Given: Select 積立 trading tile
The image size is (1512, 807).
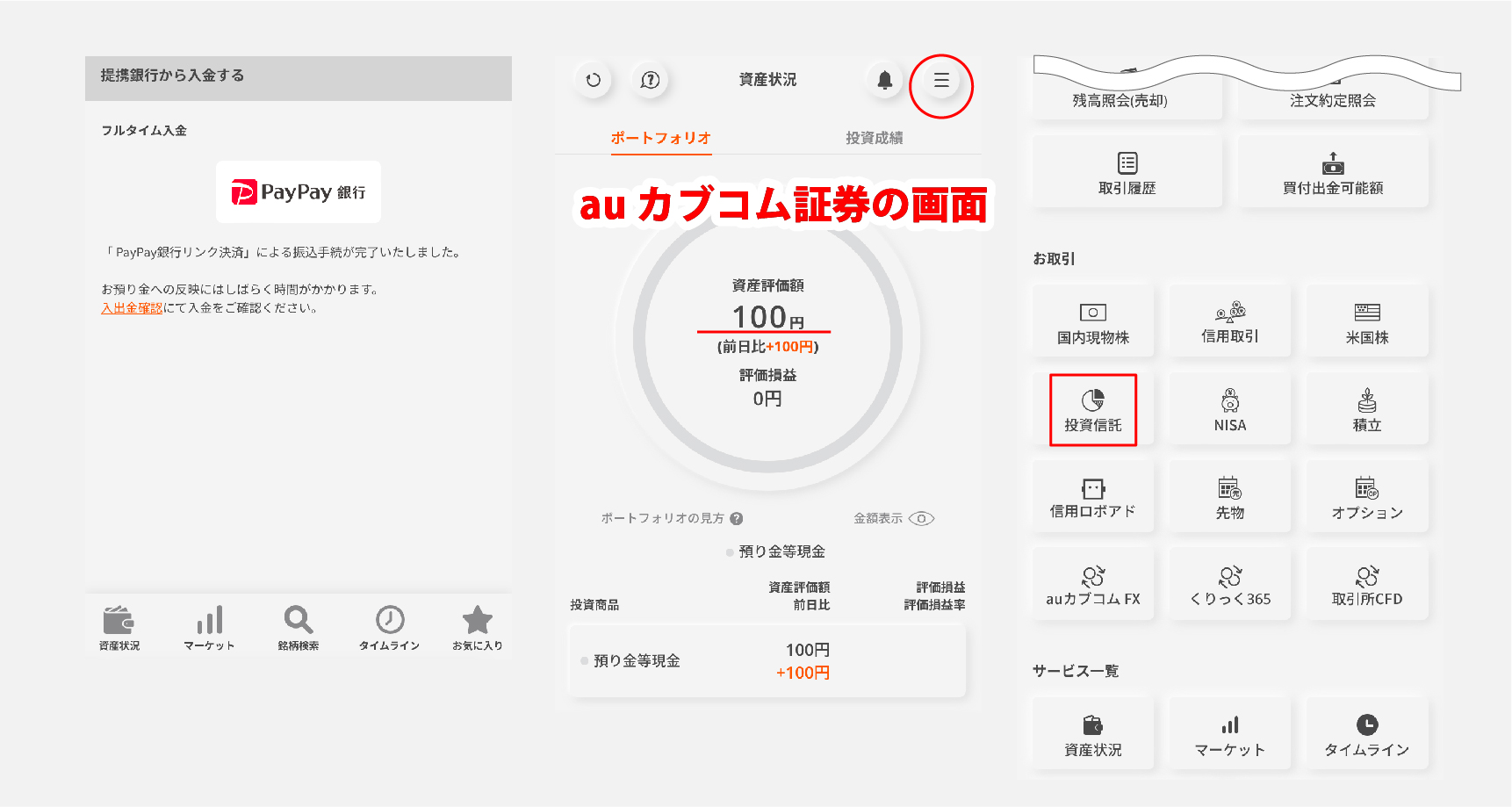Looking at the screenshot, I should (1367, 409).
